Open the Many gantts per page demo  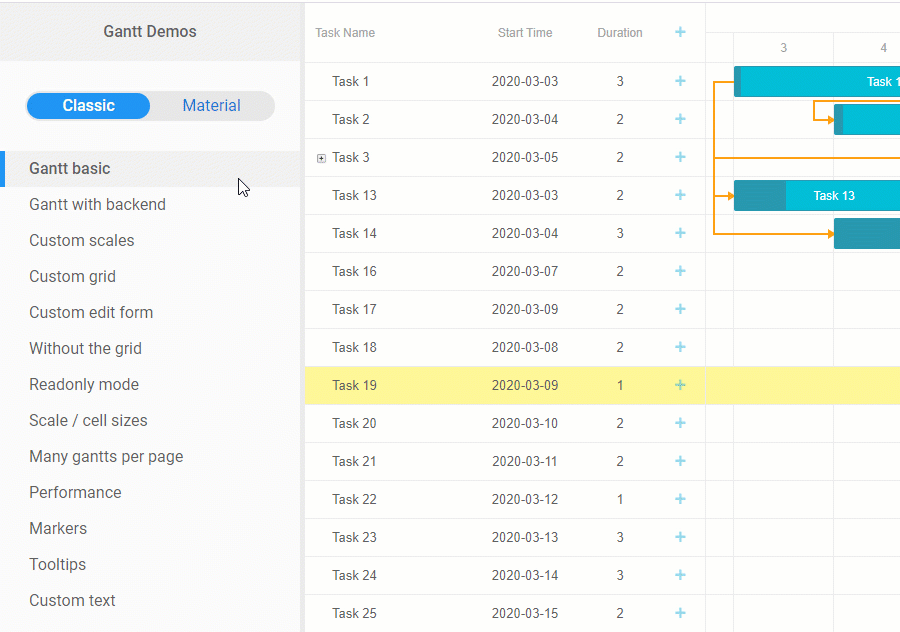pos(106,456)
